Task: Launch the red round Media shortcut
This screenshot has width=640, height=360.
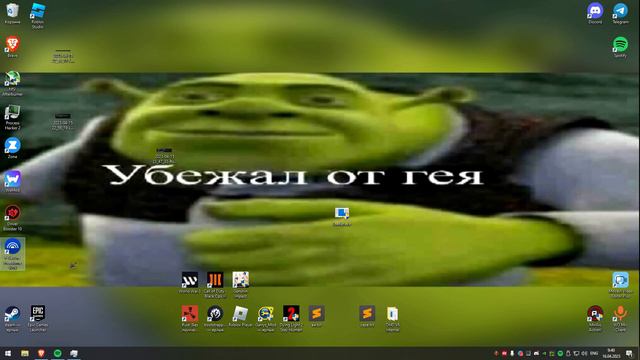Action: 595,318
